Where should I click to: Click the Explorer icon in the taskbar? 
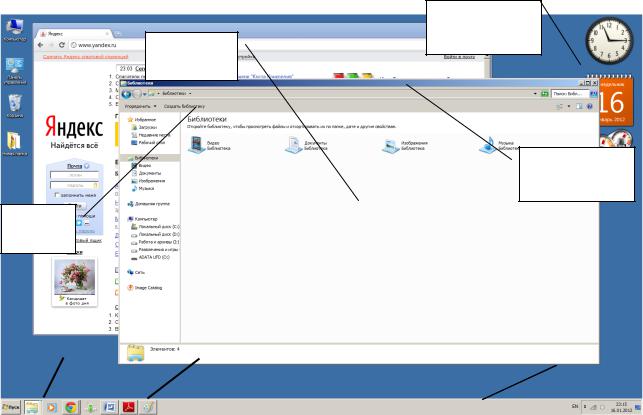click(x=32, y=407)
